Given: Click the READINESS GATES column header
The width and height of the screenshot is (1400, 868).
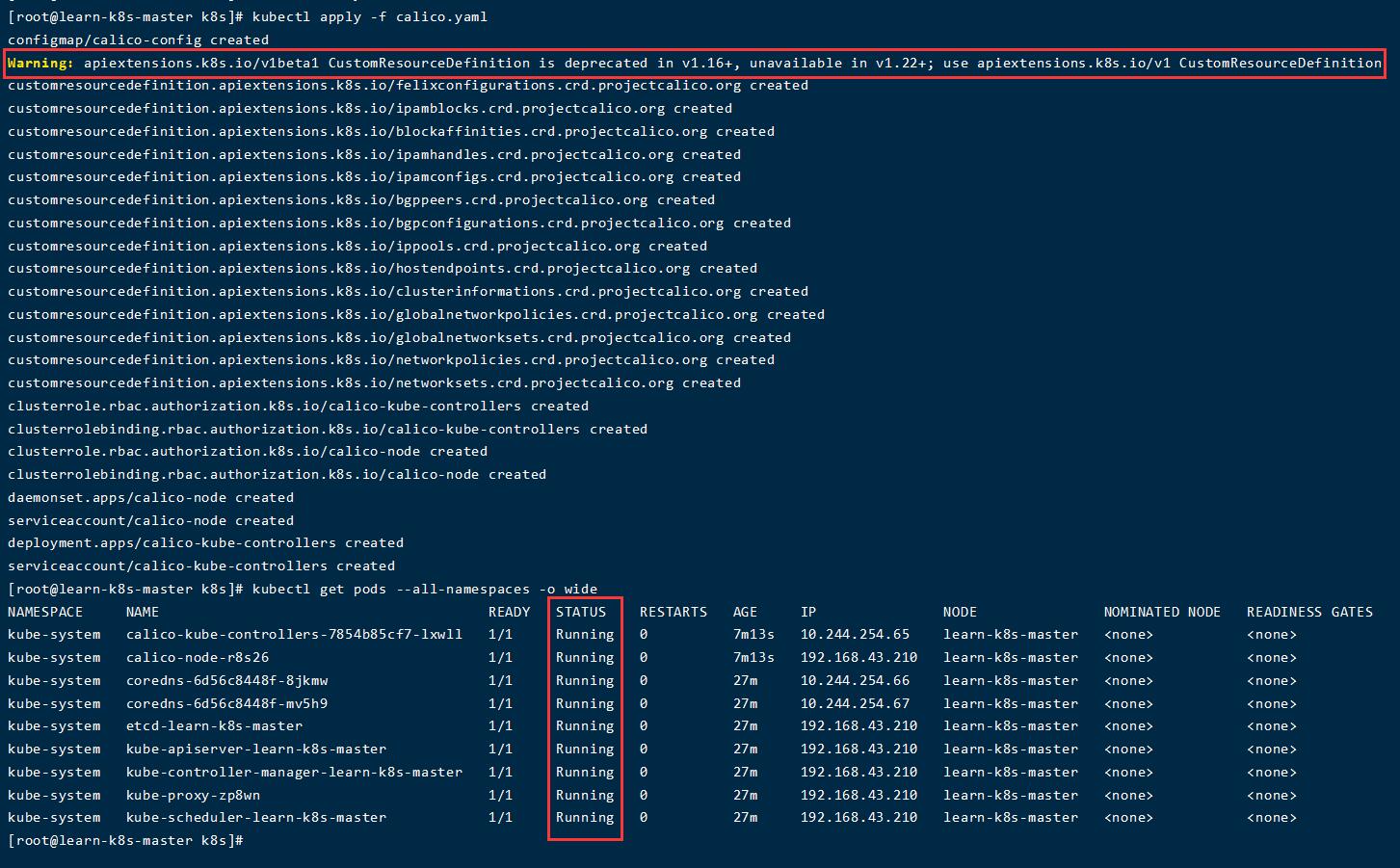Looking at the screenshot, I should click(1310, 613).
